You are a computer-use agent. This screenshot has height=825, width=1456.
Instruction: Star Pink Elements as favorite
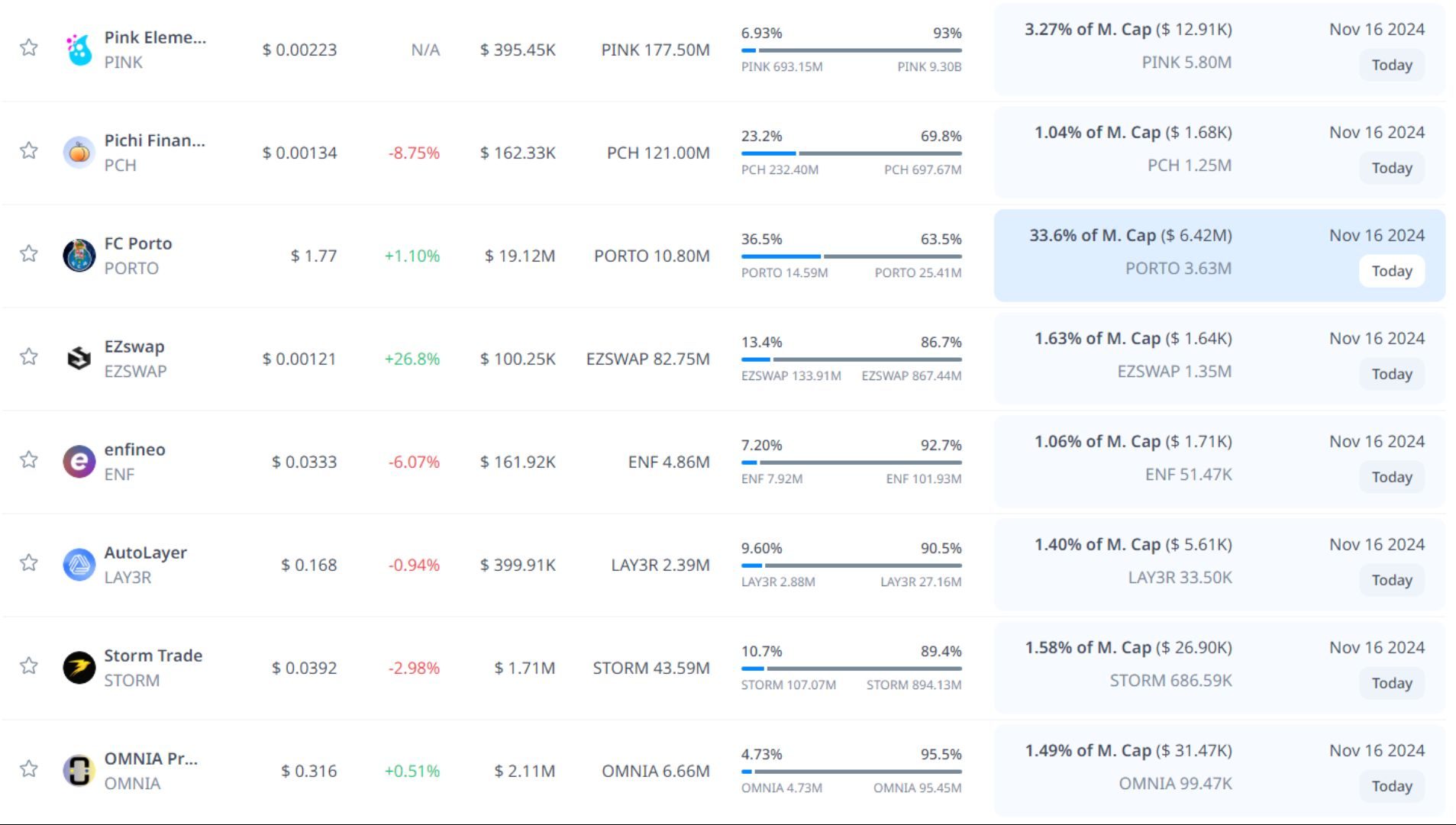pos(29,47)
